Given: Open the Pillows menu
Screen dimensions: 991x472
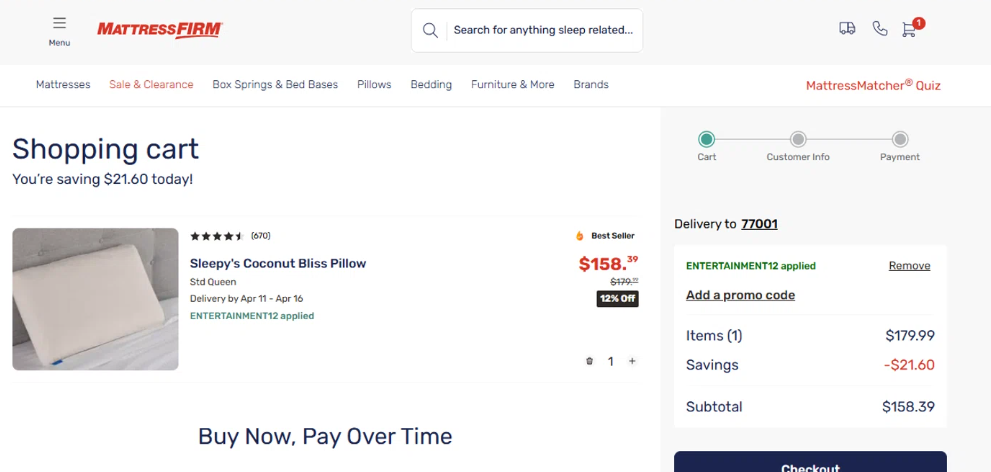Looking at the screenshot, I should click(x=374, y=85).
